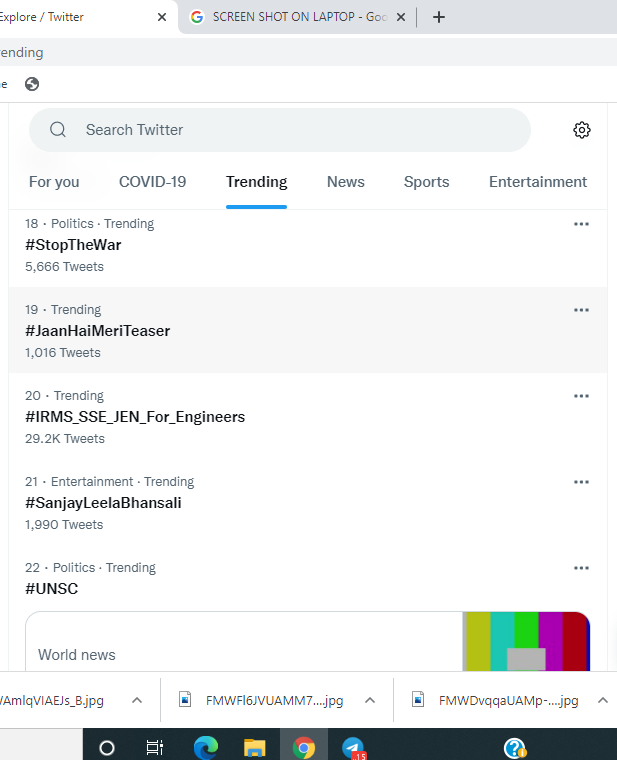Screen dimensions: 617x760
Task: Click file icon of FMWDvqqaUAMp download
Action: click(418, 699)
